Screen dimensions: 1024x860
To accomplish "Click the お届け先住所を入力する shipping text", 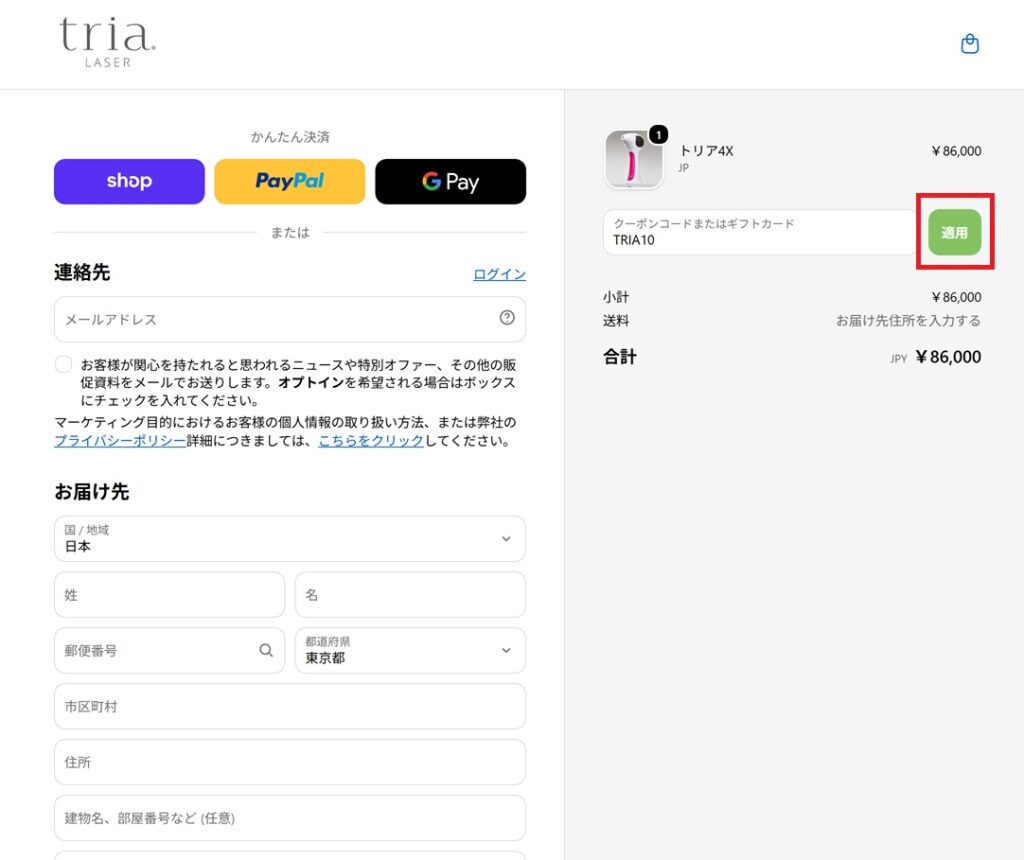I will 908,321.
